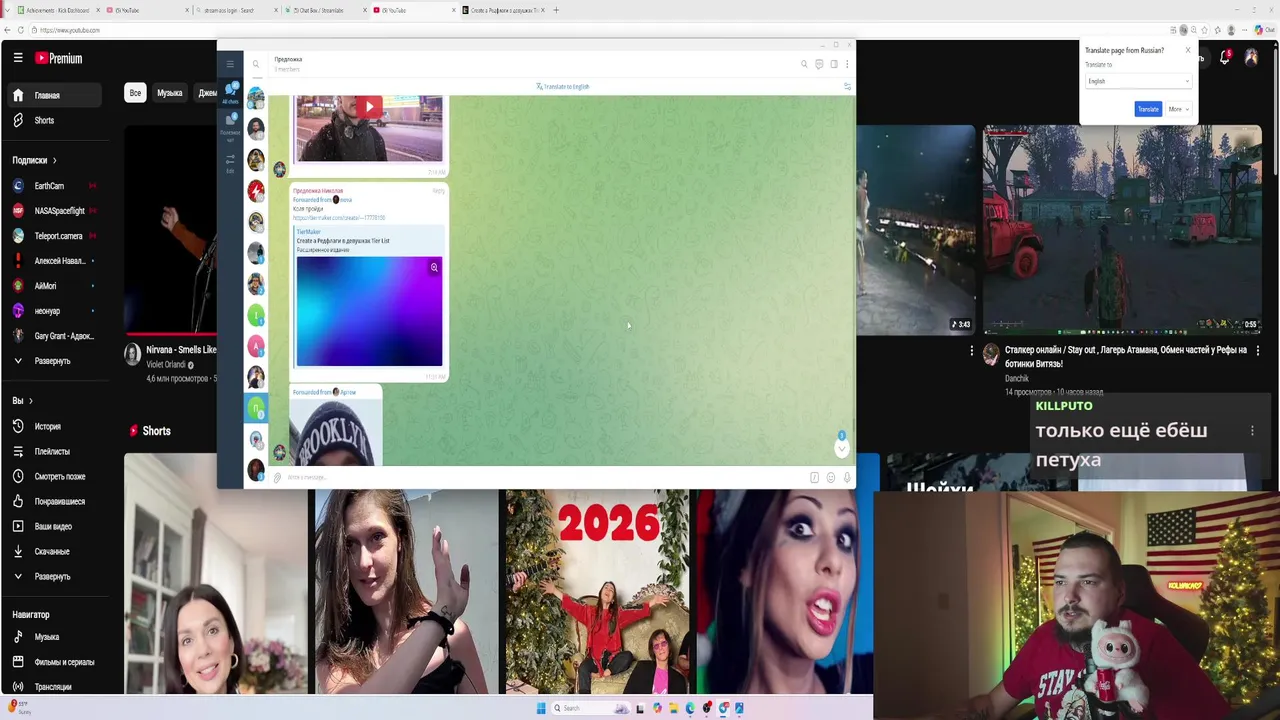The width and height of the screenshot is (1280, 720).
Task: Click the YouTube Premium logo
Action: tap(59, 58)
